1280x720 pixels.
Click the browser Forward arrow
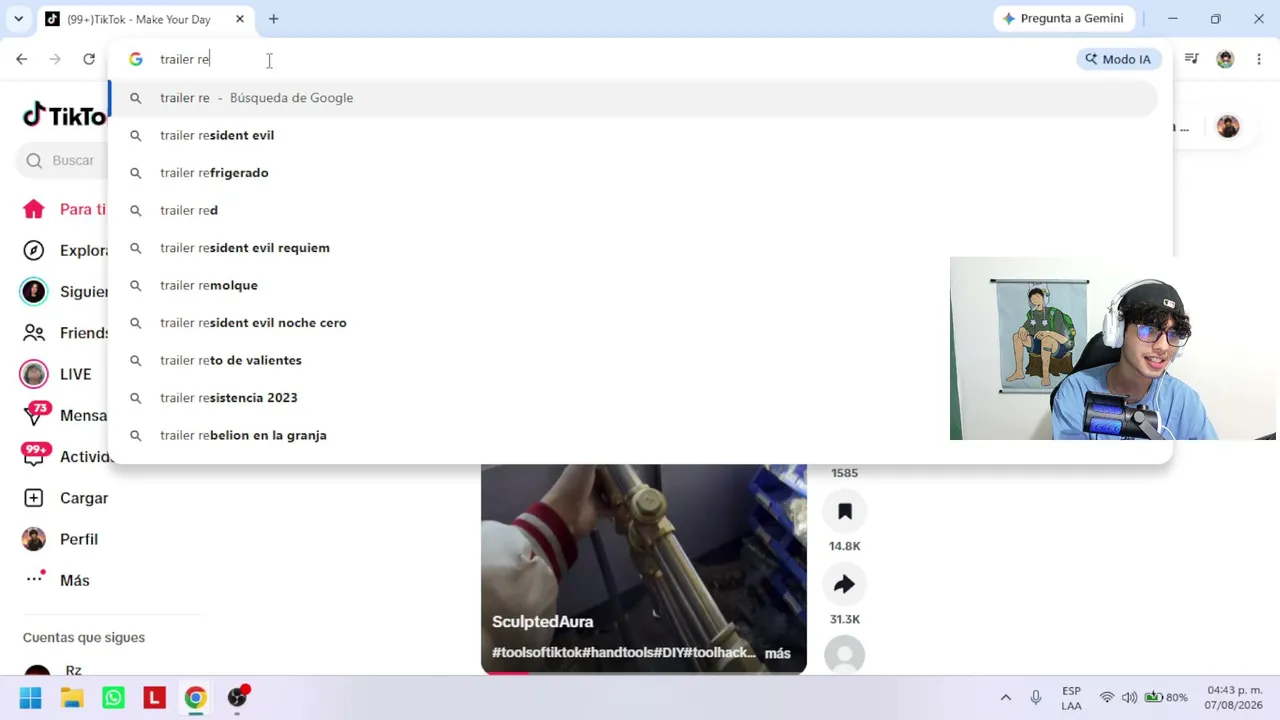tap(55, 59)
